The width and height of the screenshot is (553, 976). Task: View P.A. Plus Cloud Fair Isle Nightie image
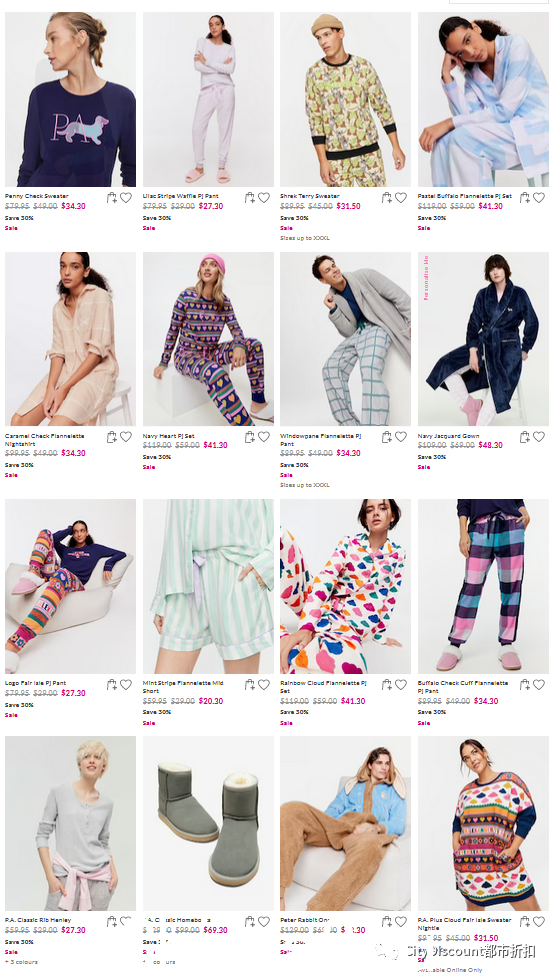[x=483, y=824]
